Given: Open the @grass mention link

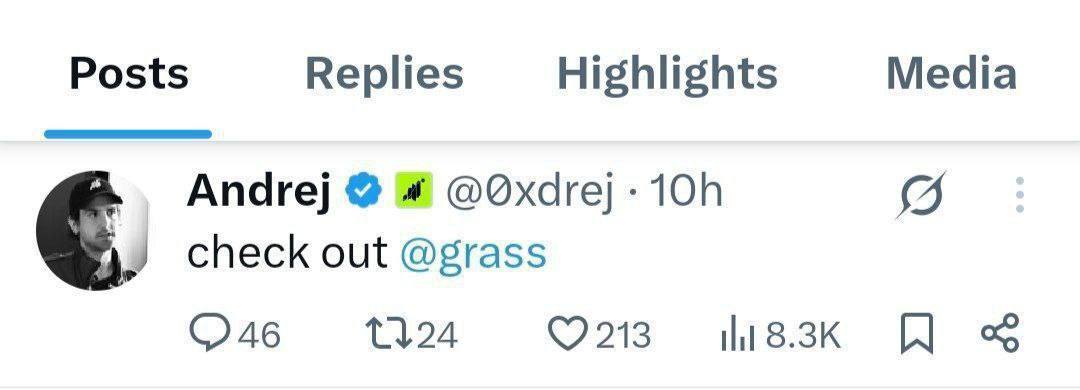Looking at the screenshot, I should point(473,253).
